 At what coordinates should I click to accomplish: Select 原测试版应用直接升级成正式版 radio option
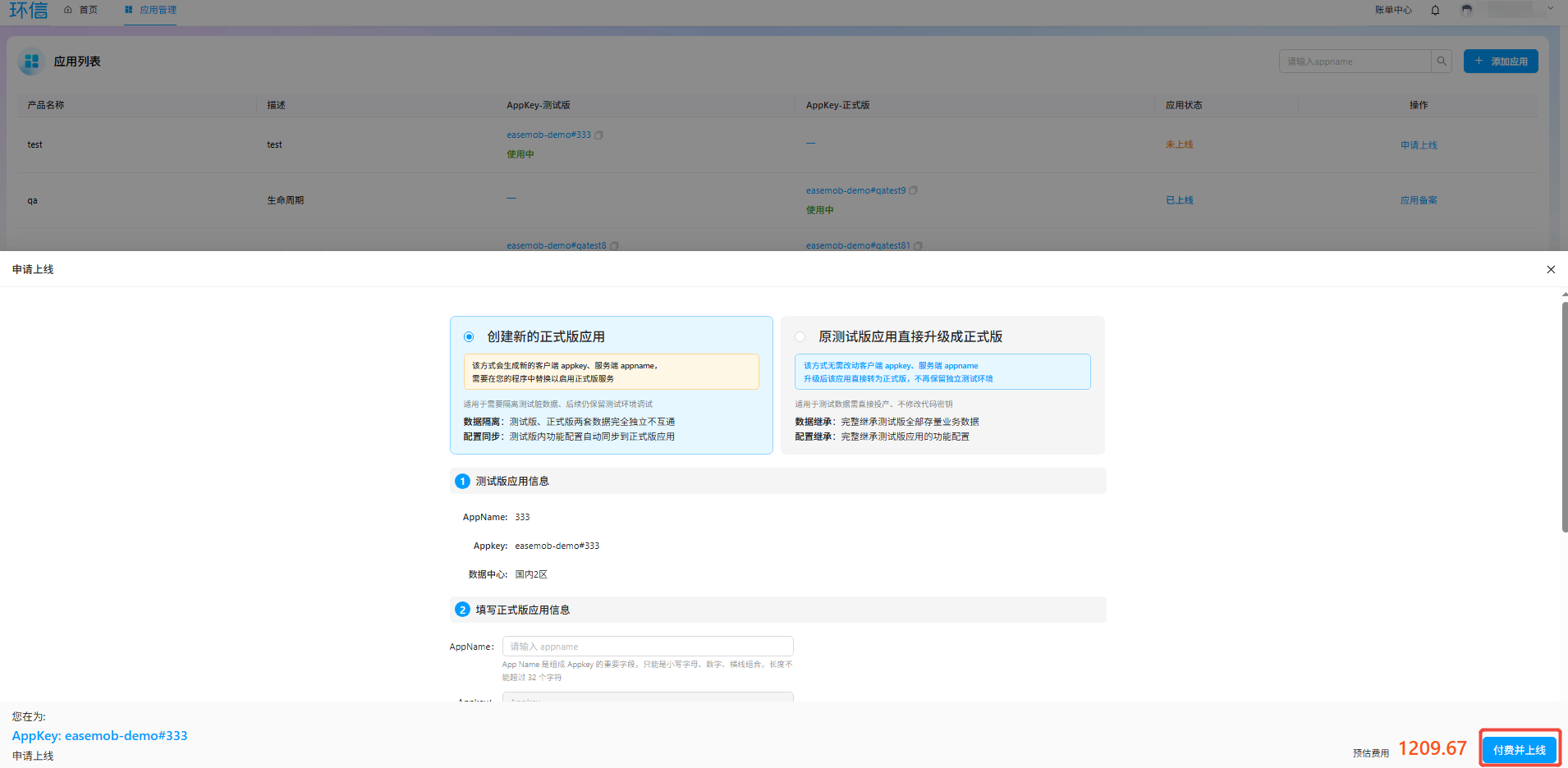[x=800, y=337]
